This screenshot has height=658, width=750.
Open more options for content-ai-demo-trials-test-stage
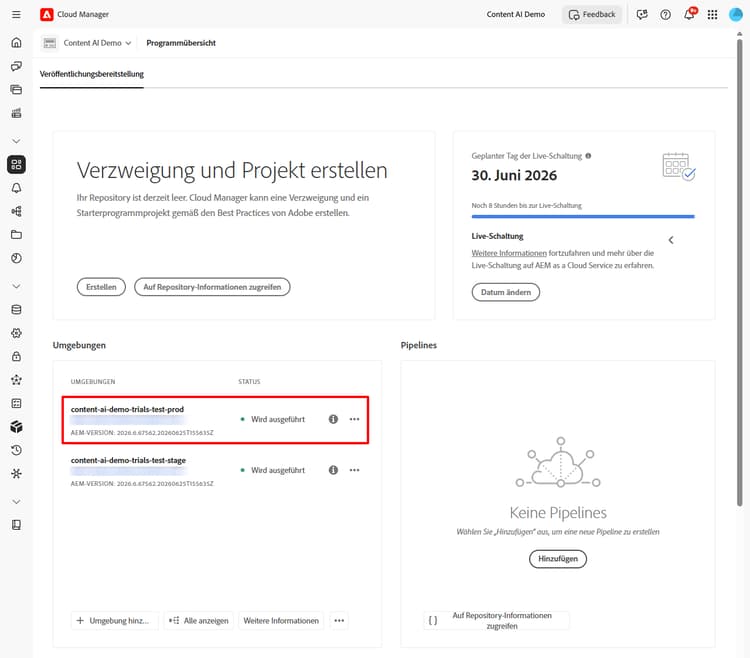point(354,470)
